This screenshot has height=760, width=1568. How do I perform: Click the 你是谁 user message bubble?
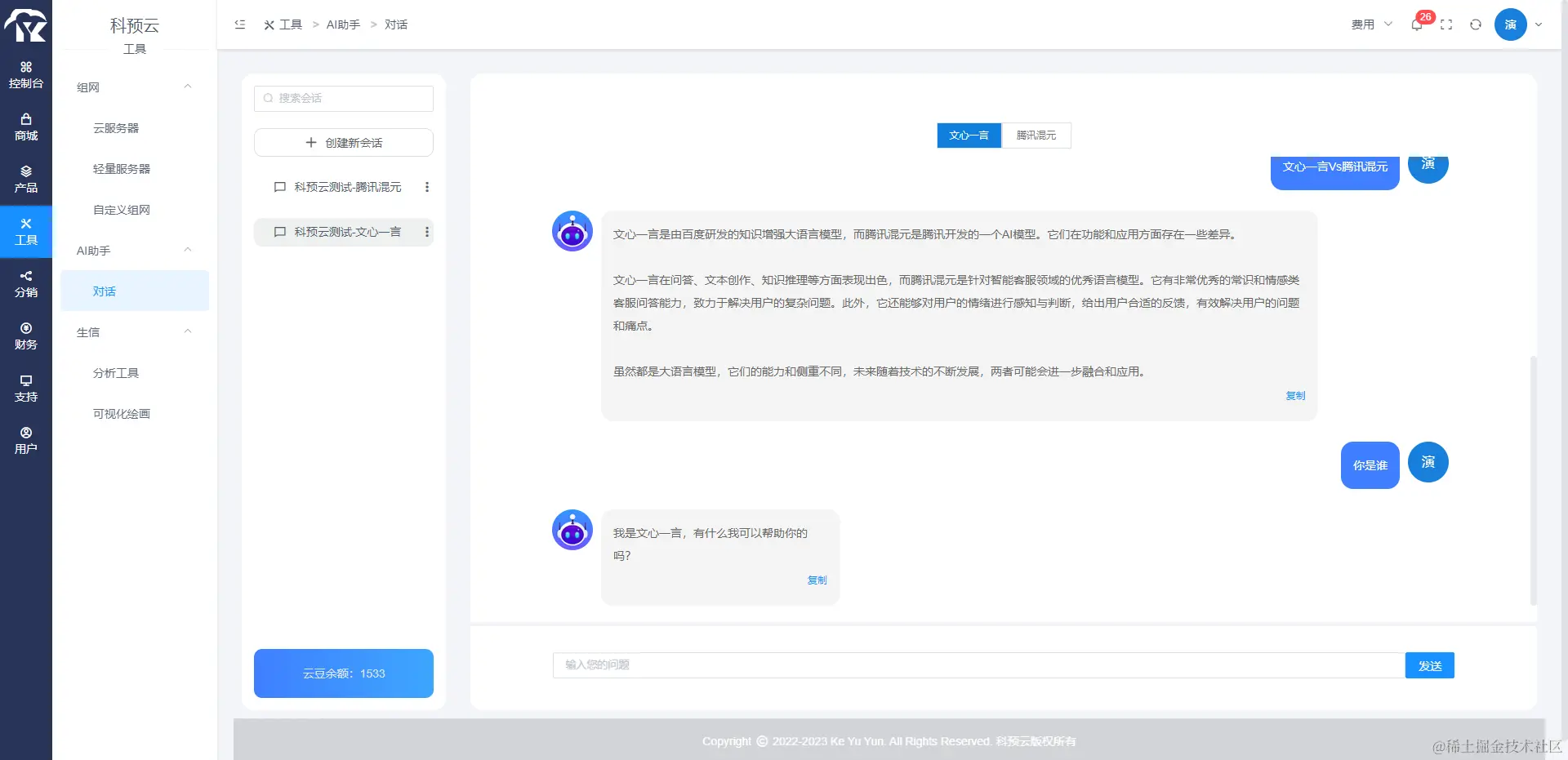(1370, 465)
